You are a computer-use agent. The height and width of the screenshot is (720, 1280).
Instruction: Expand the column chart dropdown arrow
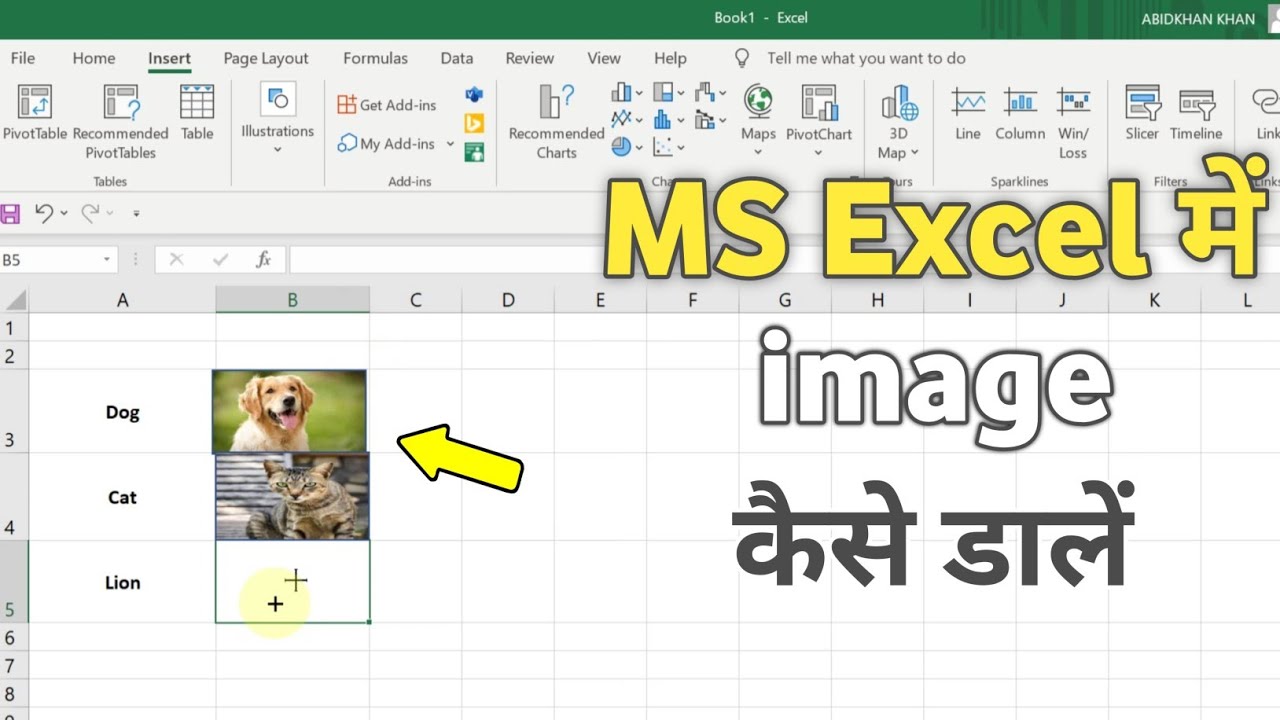(x=640, y=94)
